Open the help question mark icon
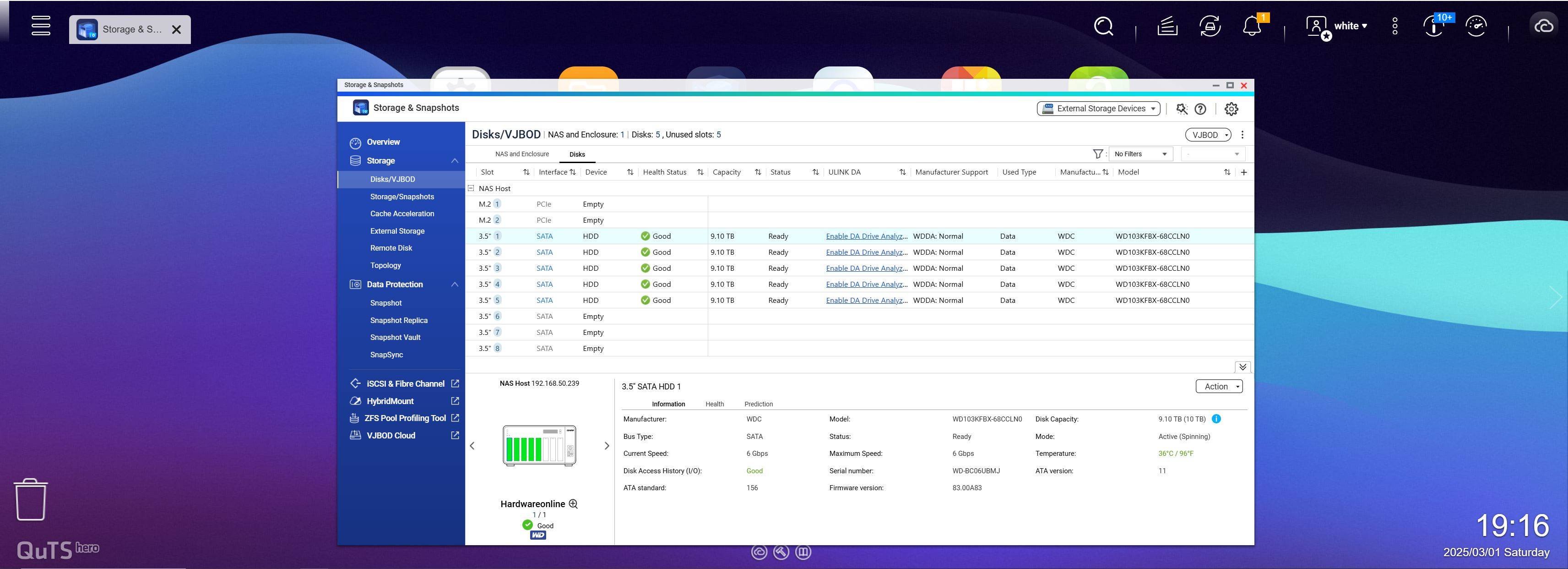Screen dimensions: 1568x569 1200,109
